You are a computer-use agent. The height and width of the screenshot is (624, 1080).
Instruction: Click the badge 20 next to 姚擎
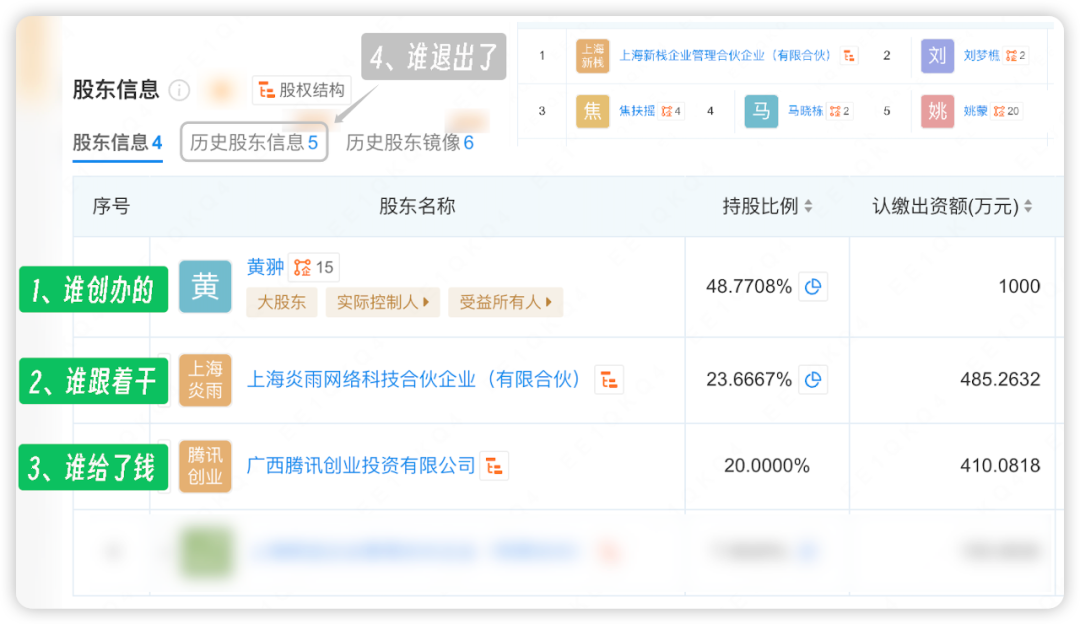(1006, 111)
